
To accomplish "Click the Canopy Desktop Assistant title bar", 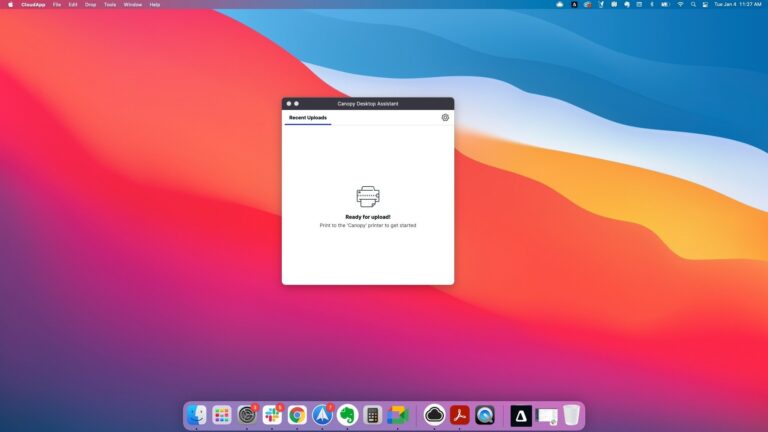I will click(368, 104).
